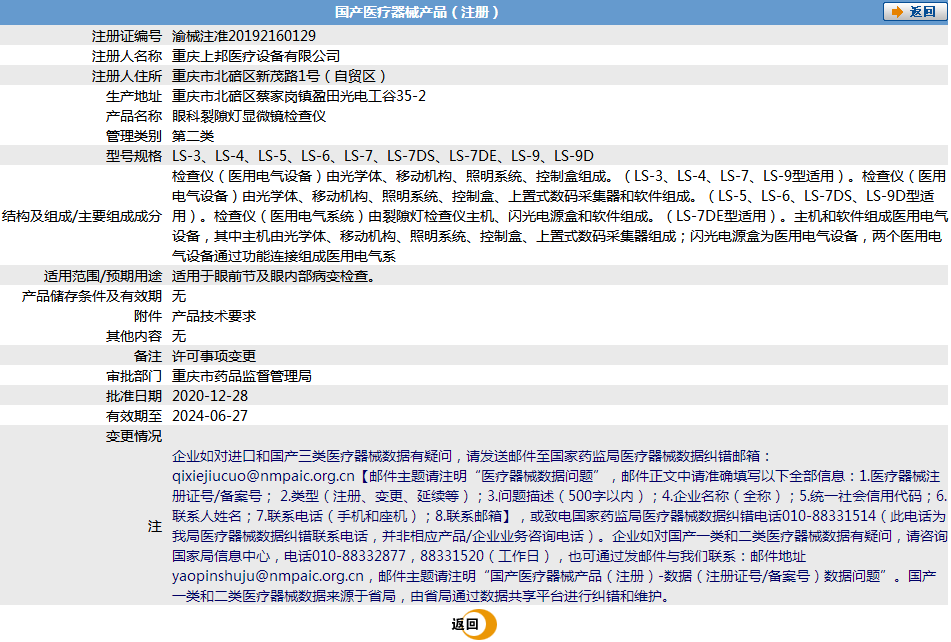Viewport: 951px width, 642px height.
Task: Select the intended use text 适用于眼前节及眼内部病变检查
Action: (x=274, y=276)
